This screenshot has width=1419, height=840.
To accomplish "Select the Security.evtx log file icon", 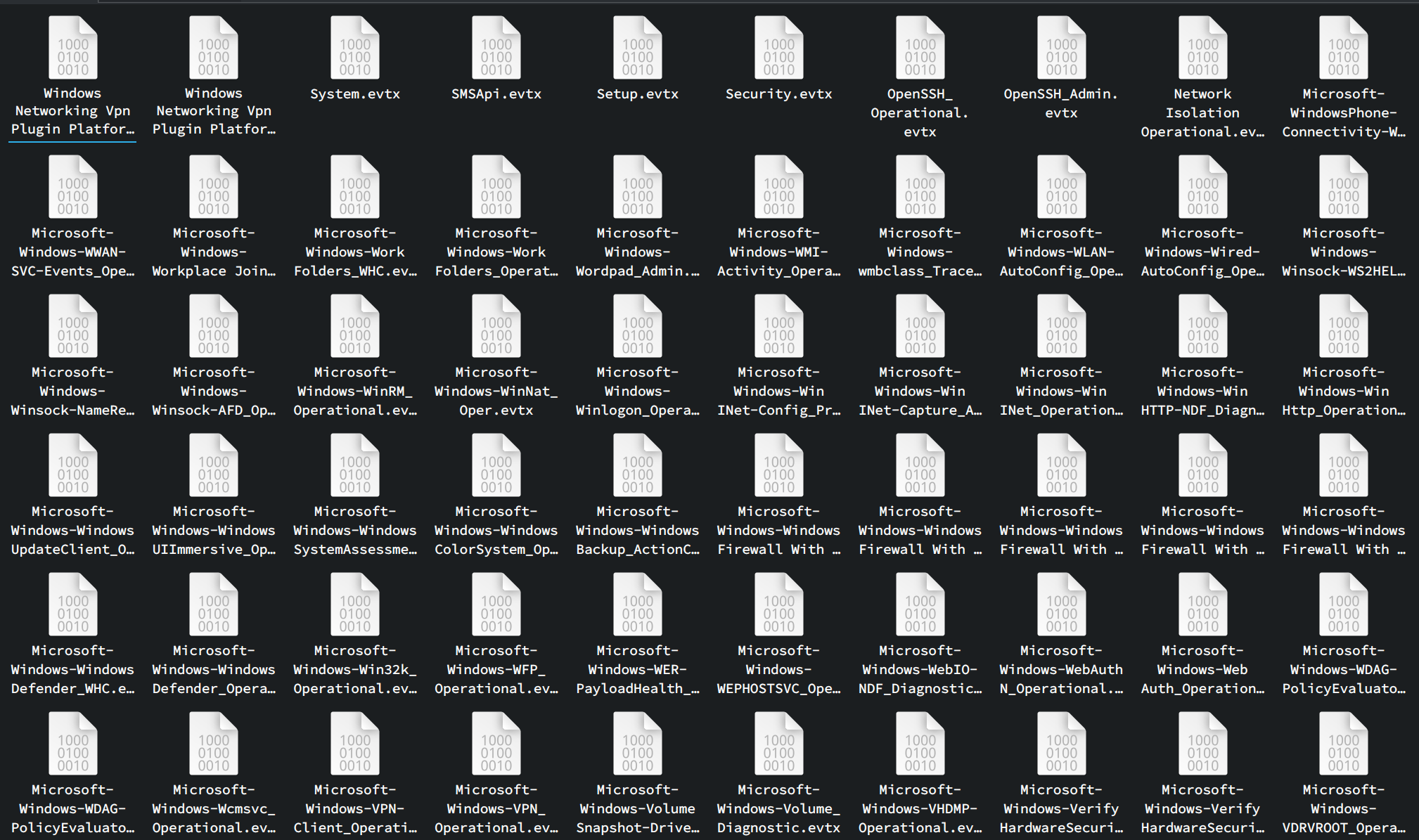I will tap(779, 48).
